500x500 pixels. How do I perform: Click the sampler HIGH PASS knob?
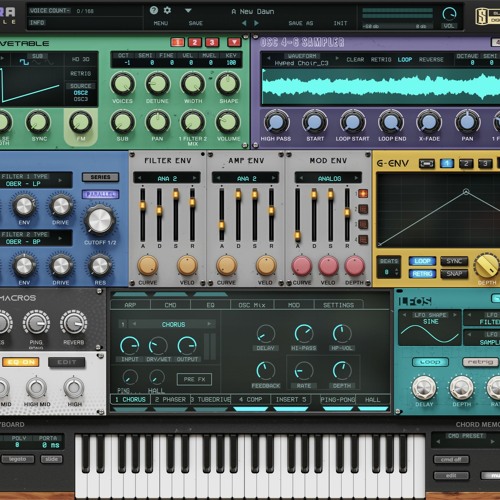pyautogui.click(x=276, y=122)
